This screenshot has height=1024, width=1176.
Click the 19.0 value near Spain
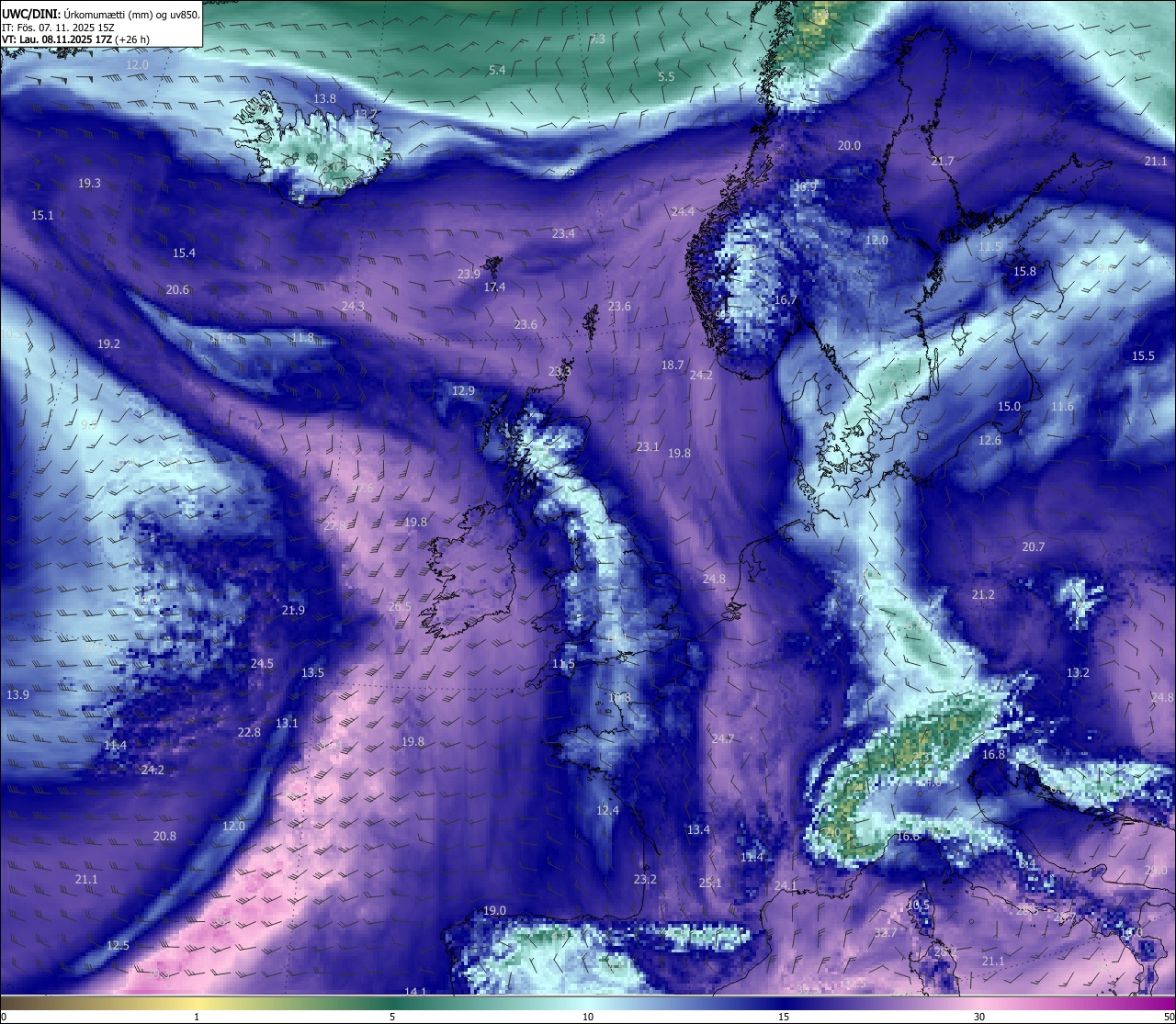coord(494,911)
